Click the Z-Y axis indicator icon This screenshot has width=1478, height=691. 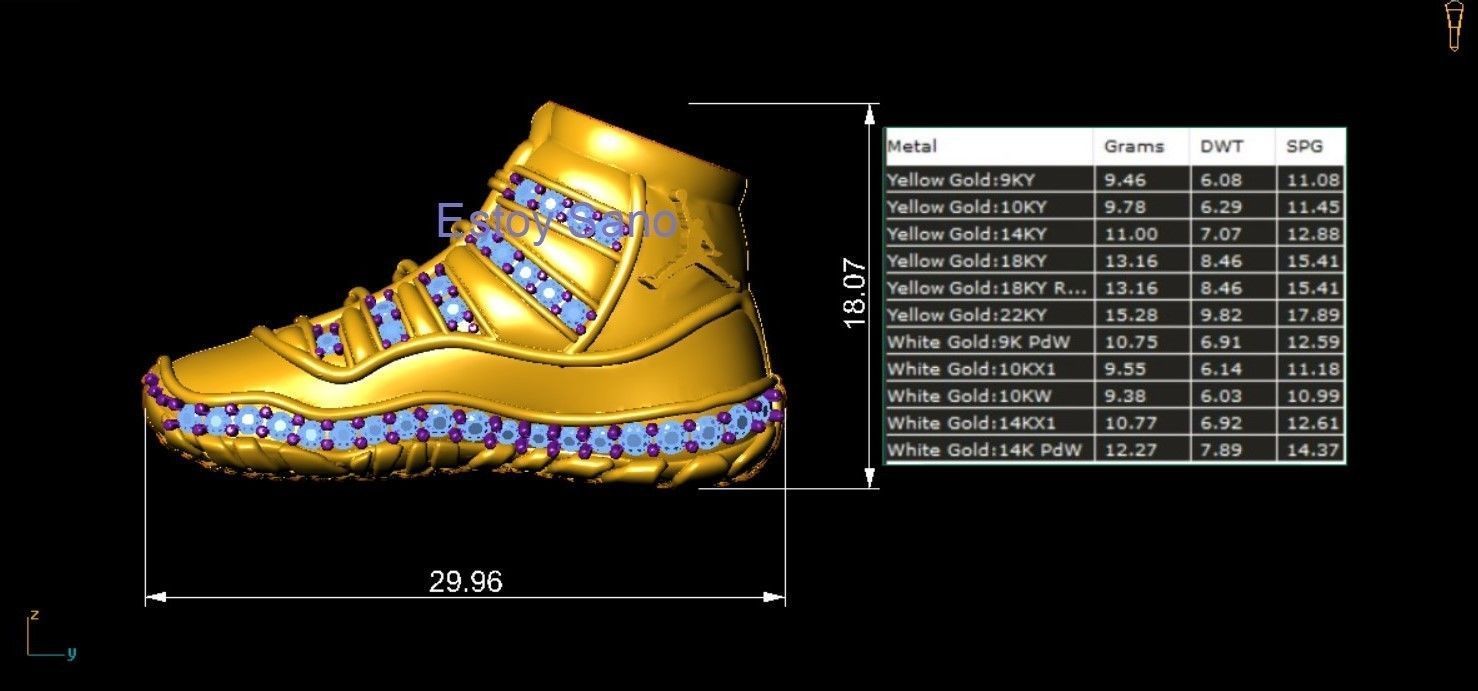click(50, 635)
